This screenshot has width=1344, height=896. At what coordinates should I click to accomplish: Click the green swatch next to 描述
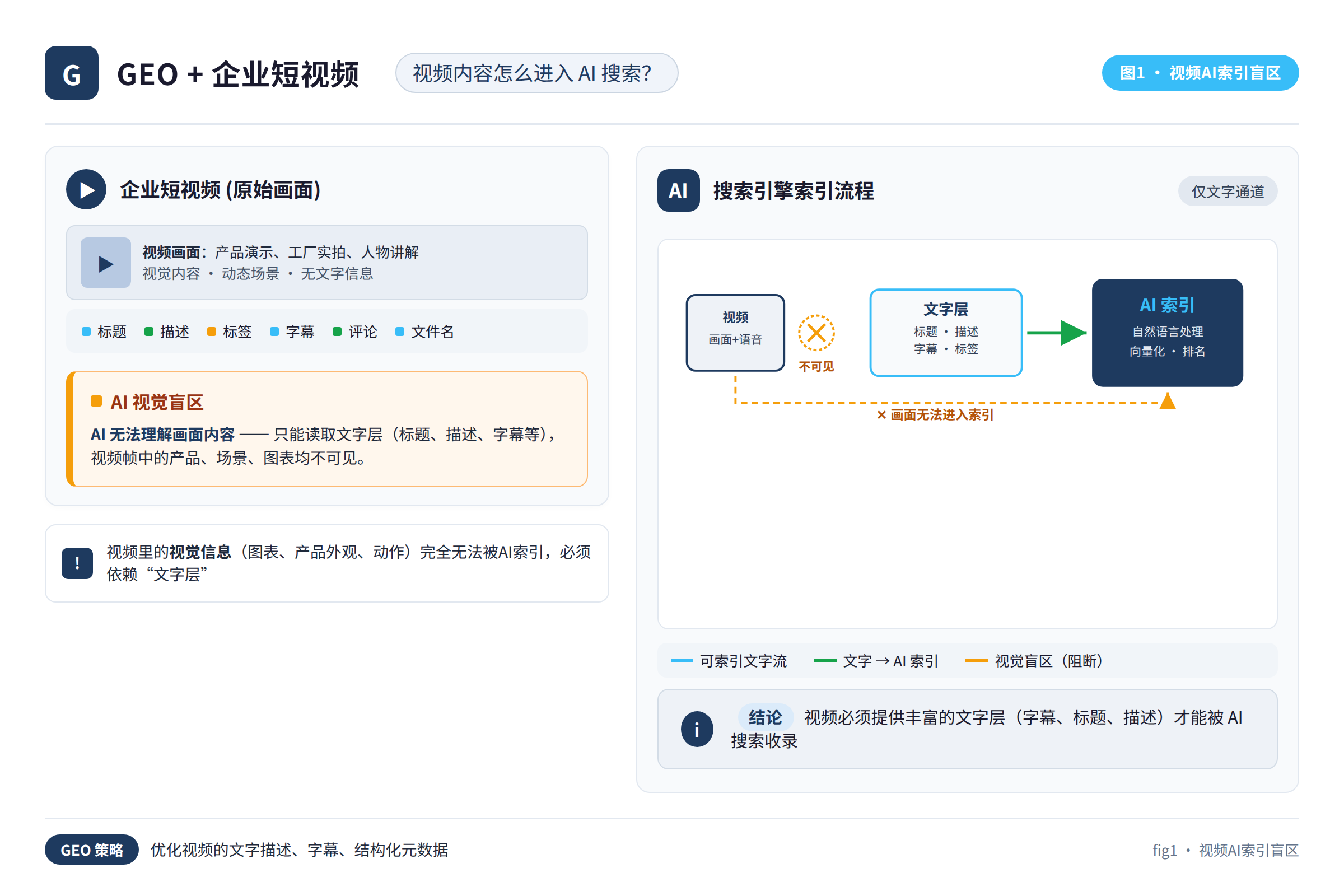pyautogui.click(x=149, y=332)
